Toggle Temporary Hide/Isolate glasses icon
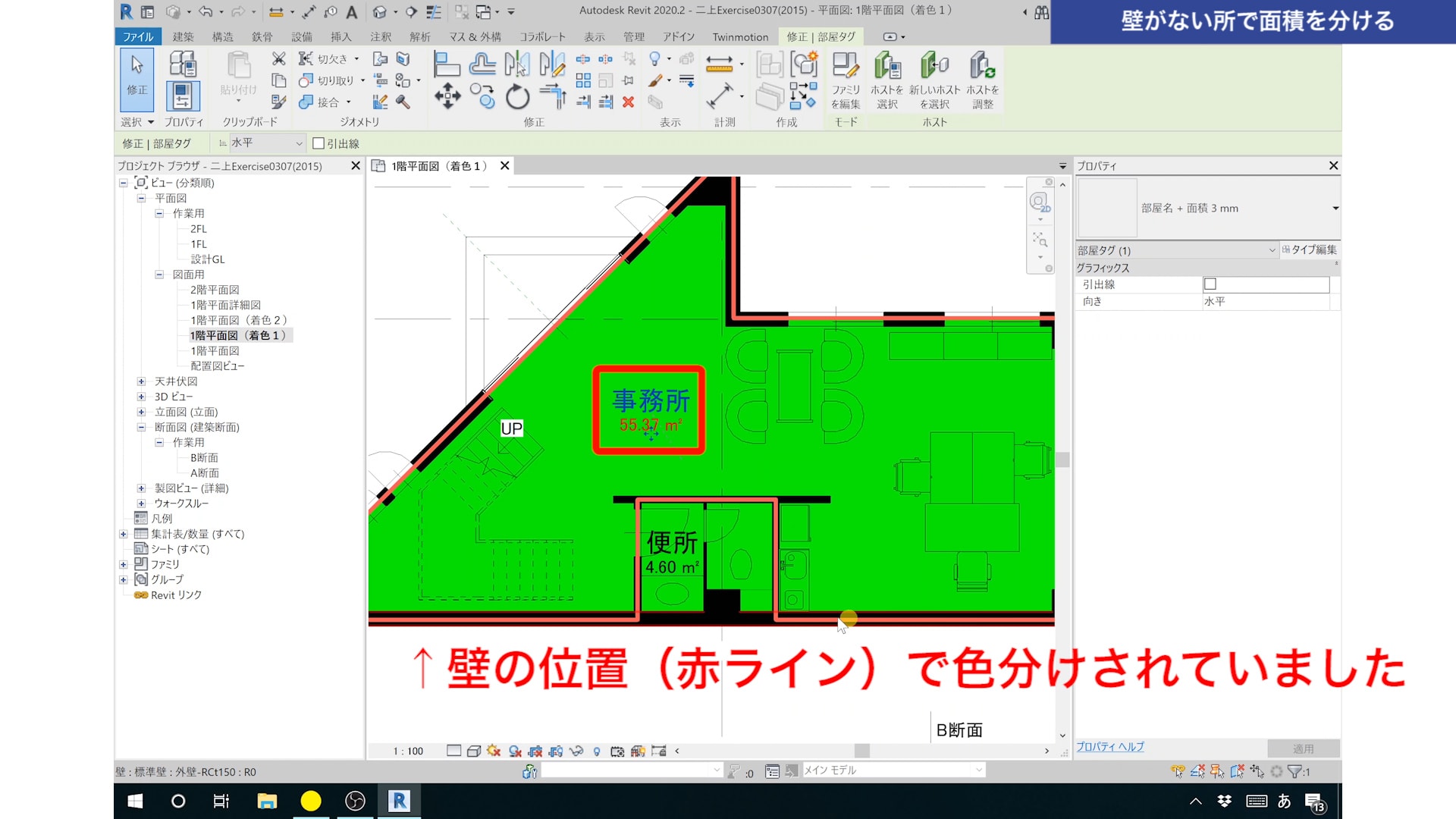The width and height of the screenshot is (1456, 819). [x=576, y=751]
